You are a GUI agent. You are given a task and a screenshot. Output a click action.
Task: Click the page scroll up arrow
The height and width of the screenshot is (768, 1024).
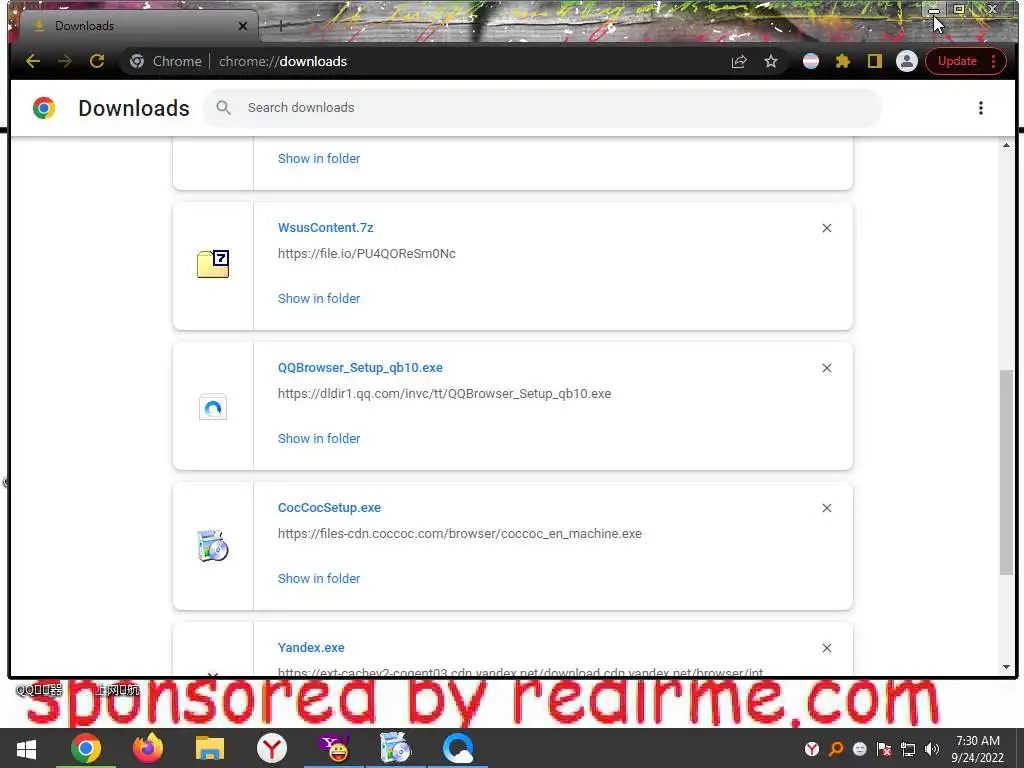click(x=1006, y=145)
